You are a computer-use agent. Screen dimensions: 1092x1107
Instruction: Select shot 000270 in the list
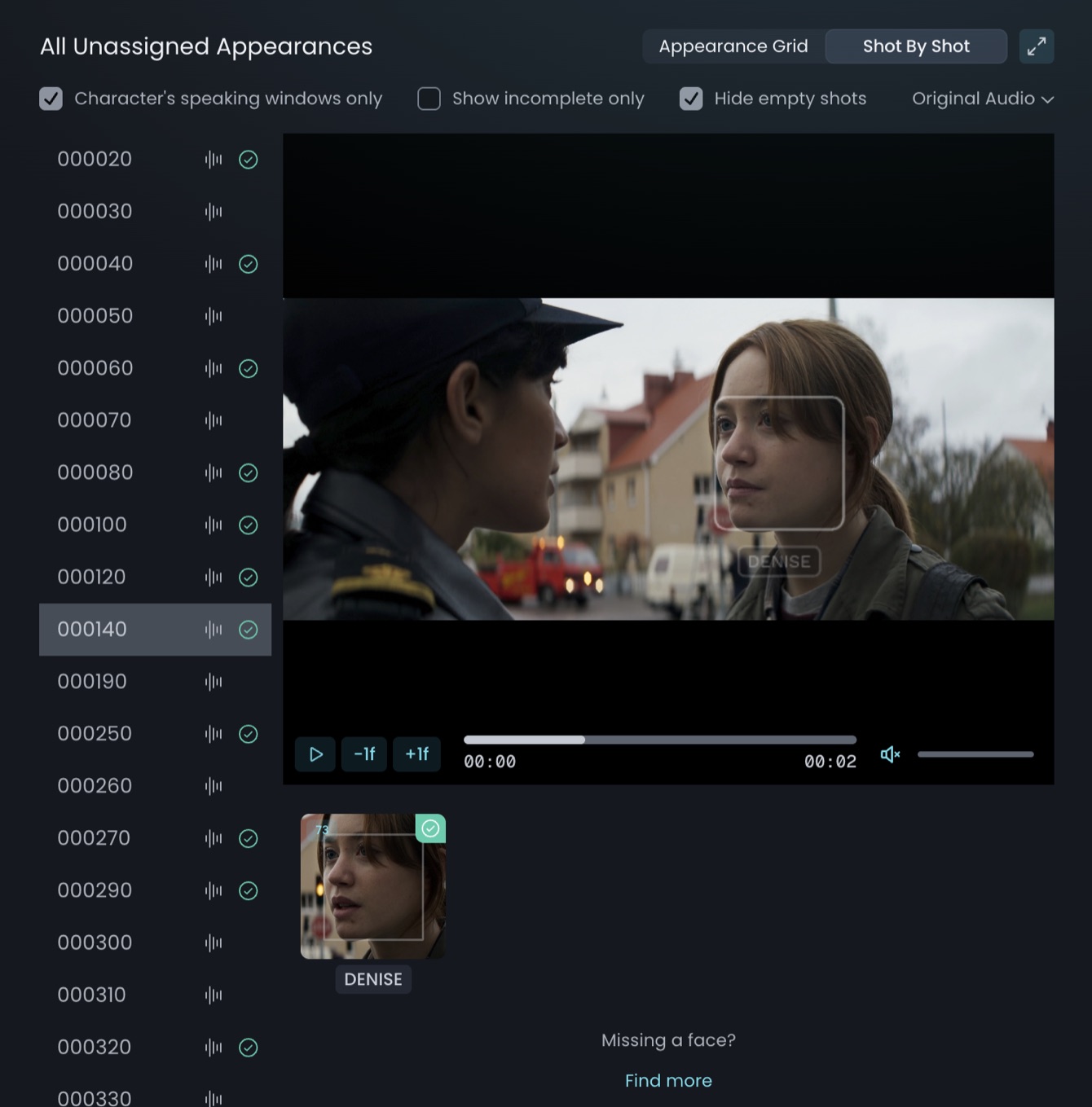(x=155, y=838)
